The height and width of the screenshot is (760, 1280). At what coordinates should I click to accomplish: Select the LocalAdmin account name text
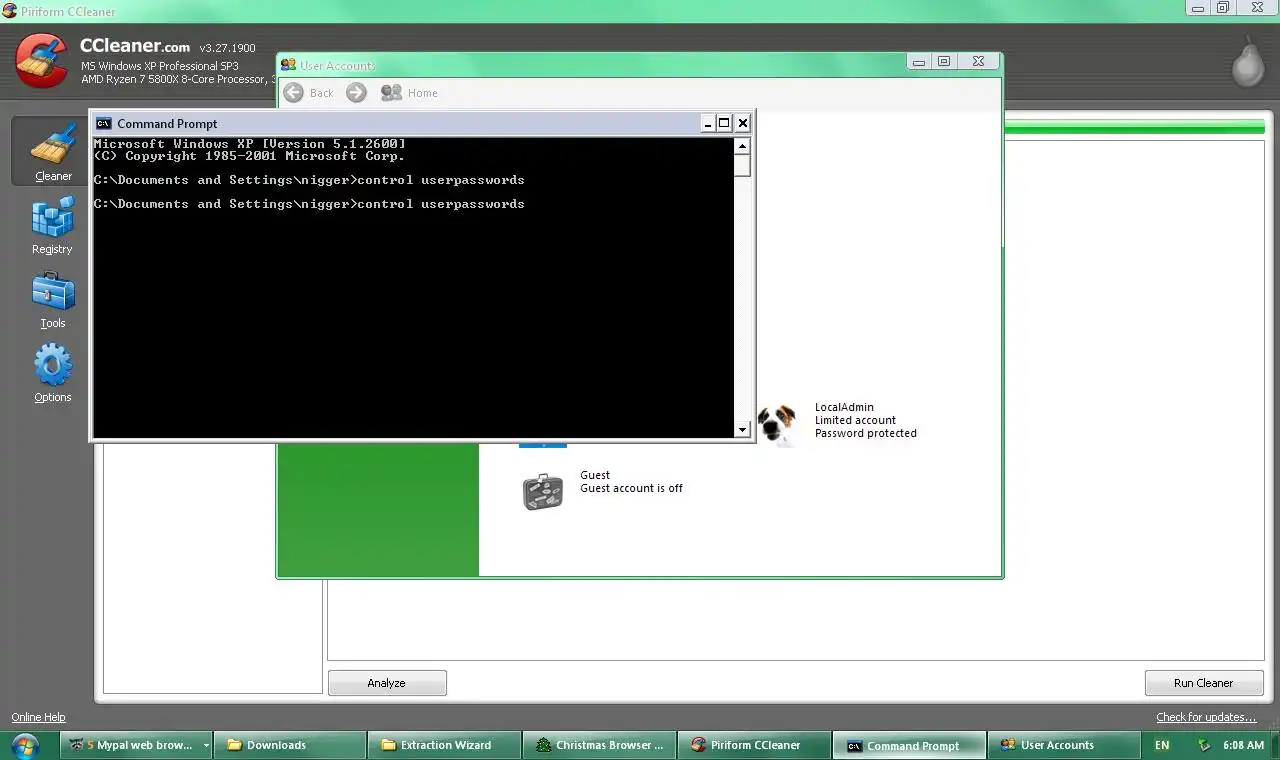pos(844,407)
